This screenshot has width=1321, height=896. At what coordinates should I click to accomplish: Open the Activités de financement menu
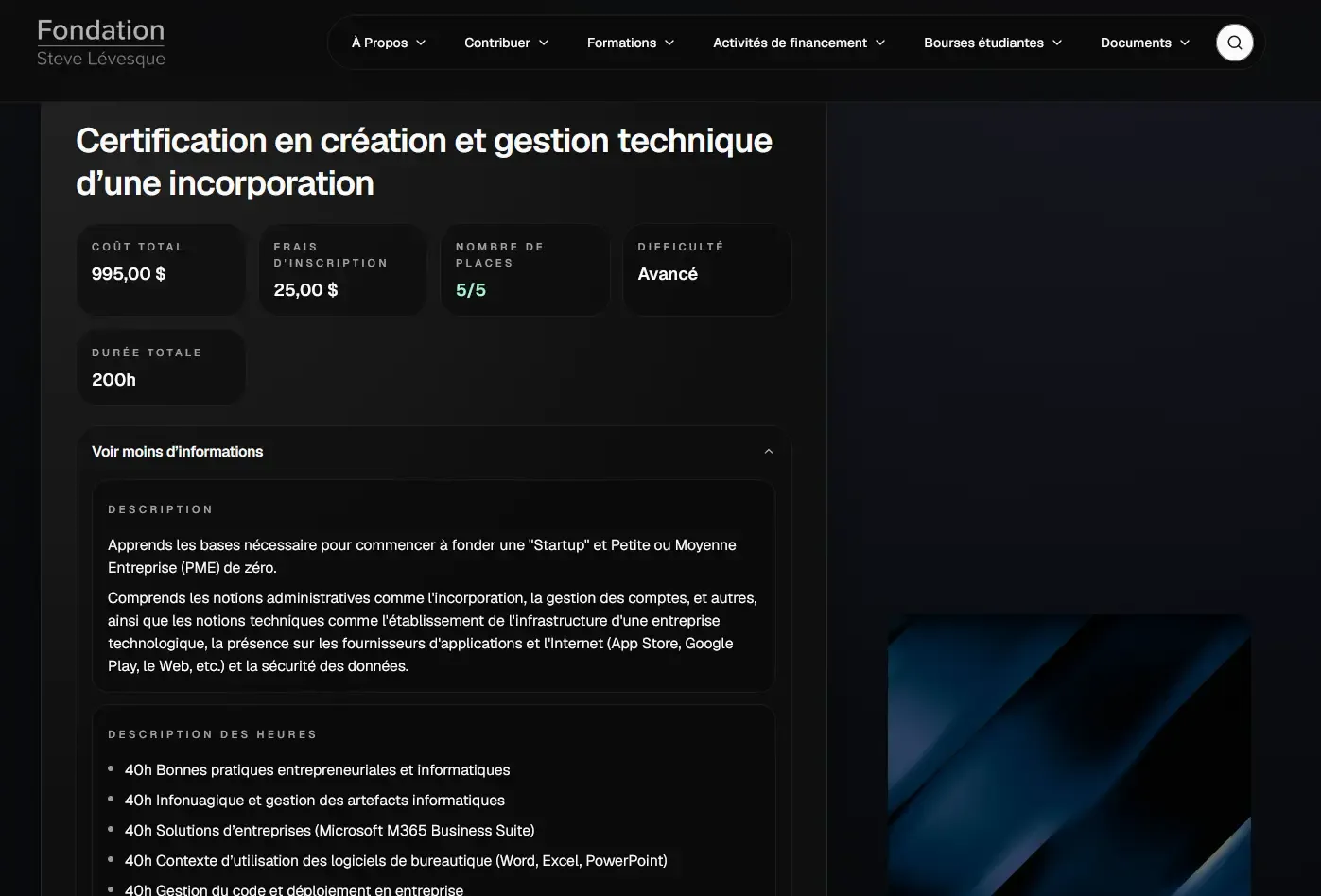point(799,43)
